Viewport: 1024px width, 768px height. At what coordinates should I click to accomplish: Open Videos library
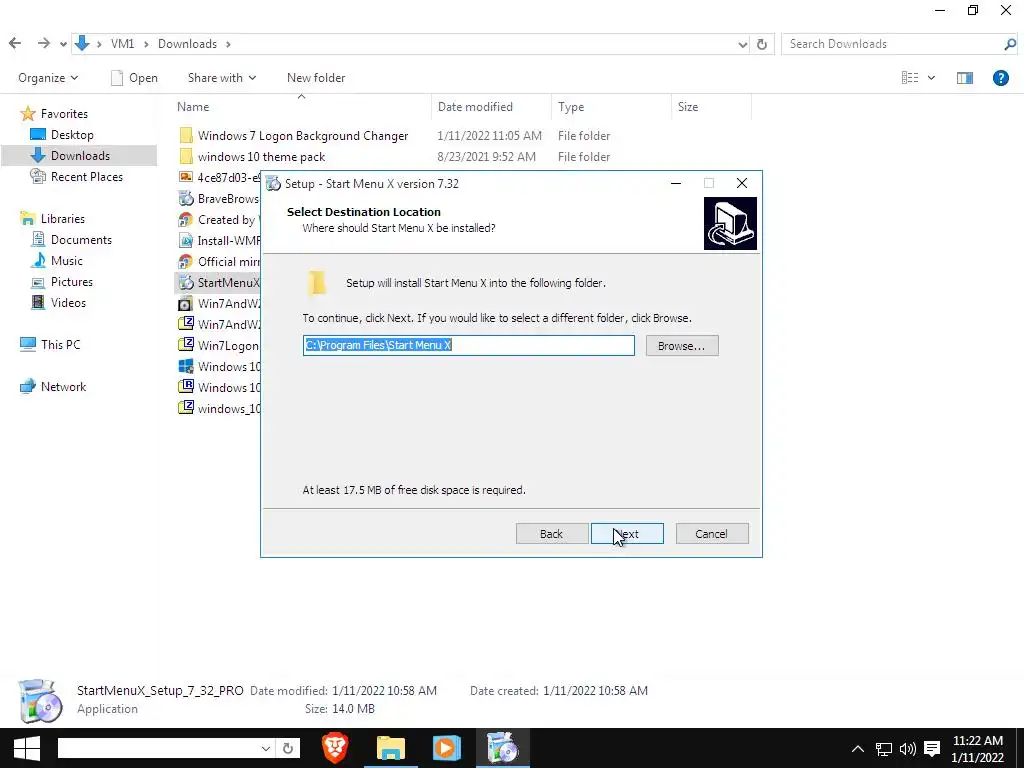pos(68,302)
